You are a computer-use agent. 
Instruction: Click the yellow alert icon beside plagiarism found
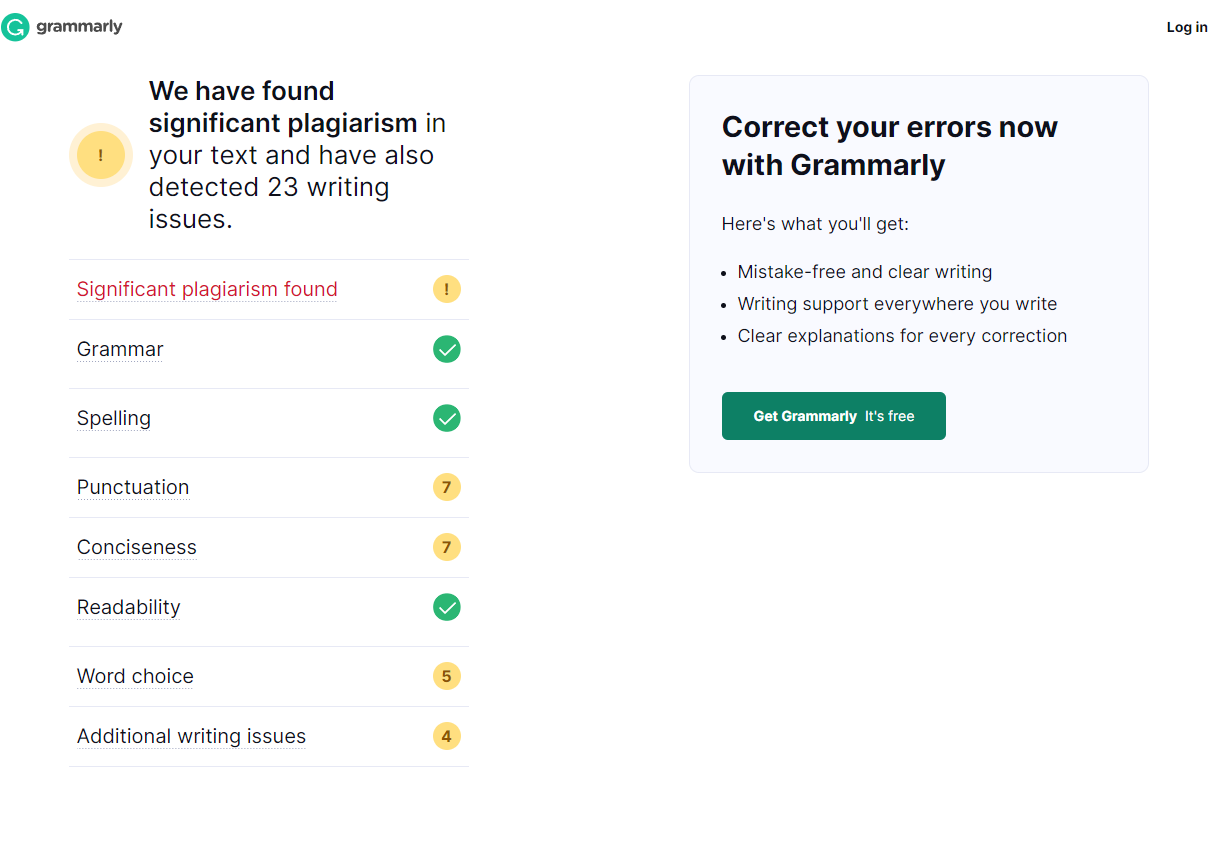point(446,289)
